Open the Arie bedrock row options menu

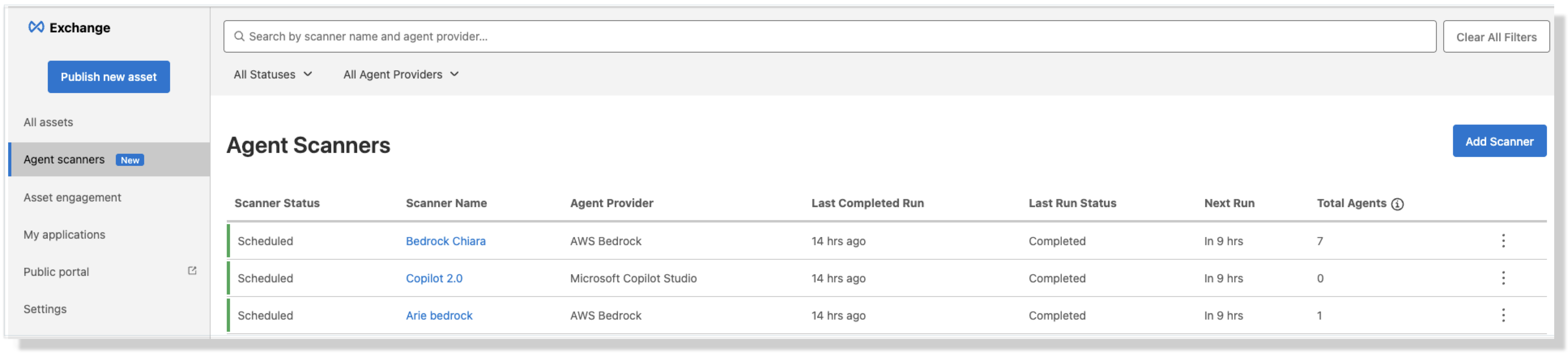click(x=1503, y=315)
